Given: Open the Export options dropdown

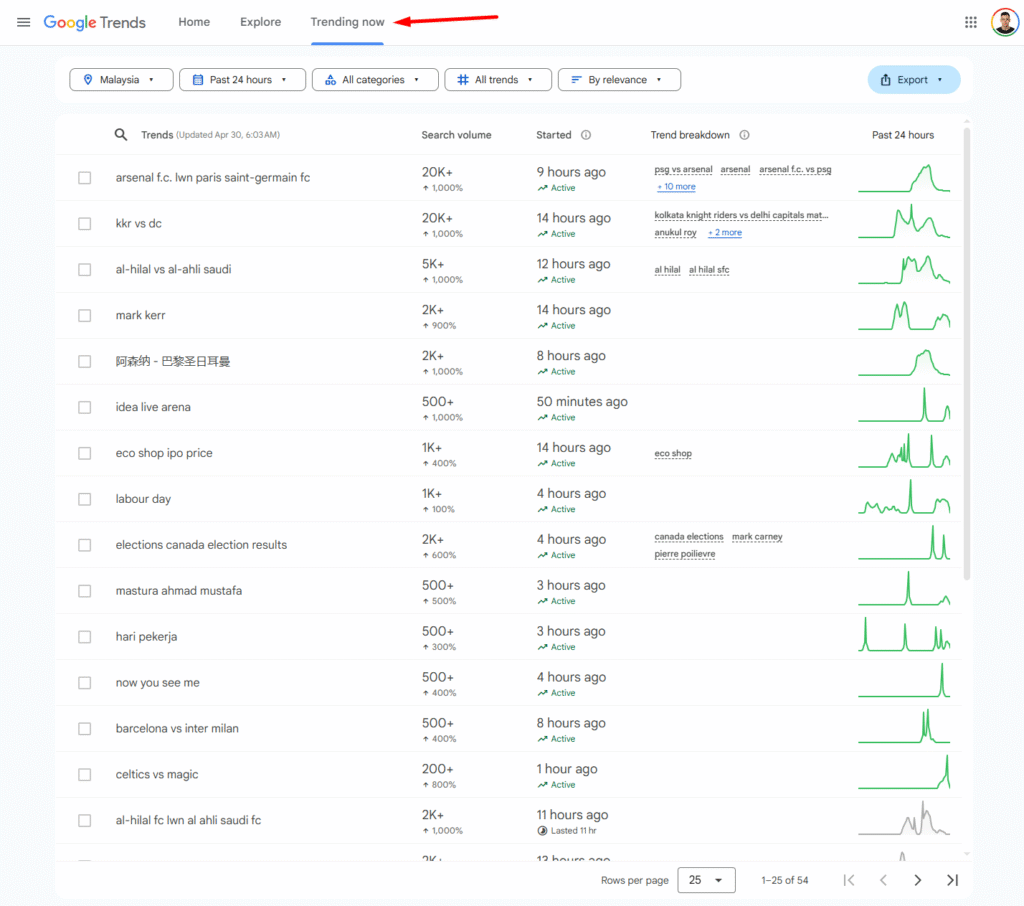Looking at the screenshot, I should coord(914,80).
